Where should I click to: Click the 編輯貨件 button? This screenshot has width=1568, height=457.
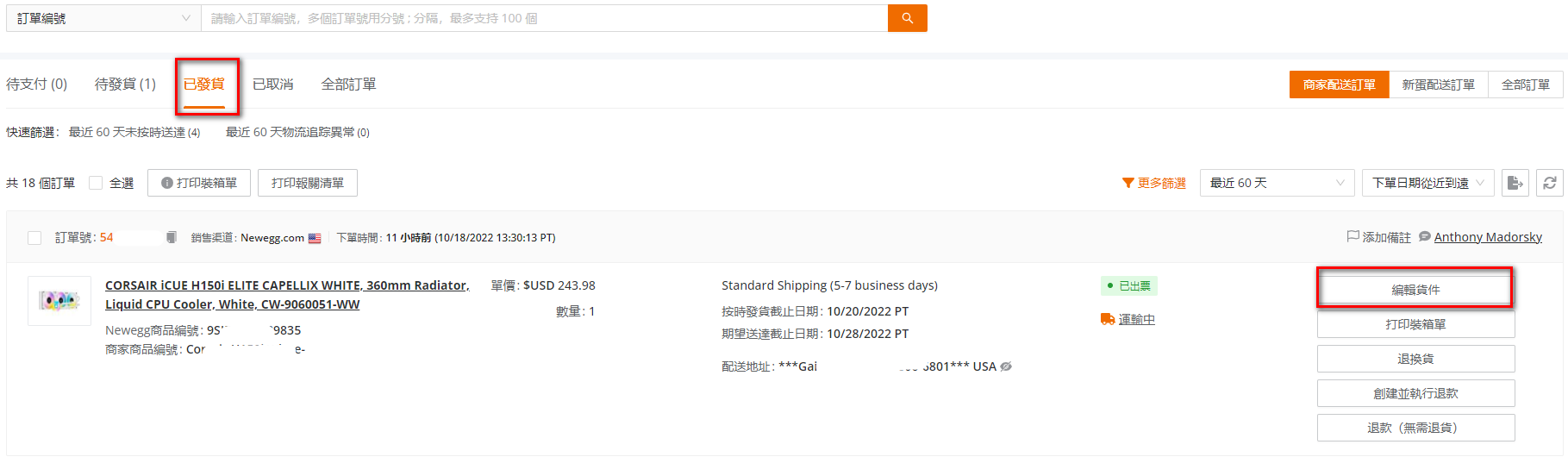click(1415, 290)
